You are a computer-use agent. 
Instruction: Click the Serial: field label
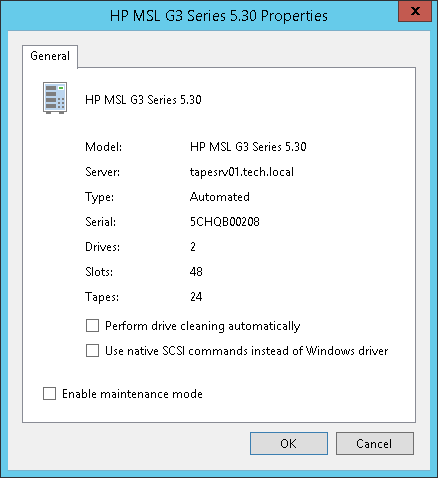coord(100,222)
